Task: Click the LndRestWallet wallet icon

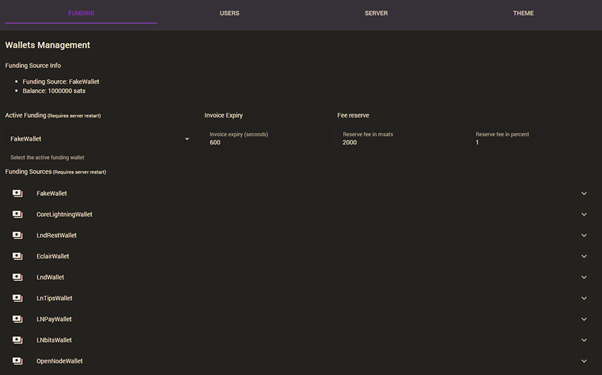Action: 17,235
